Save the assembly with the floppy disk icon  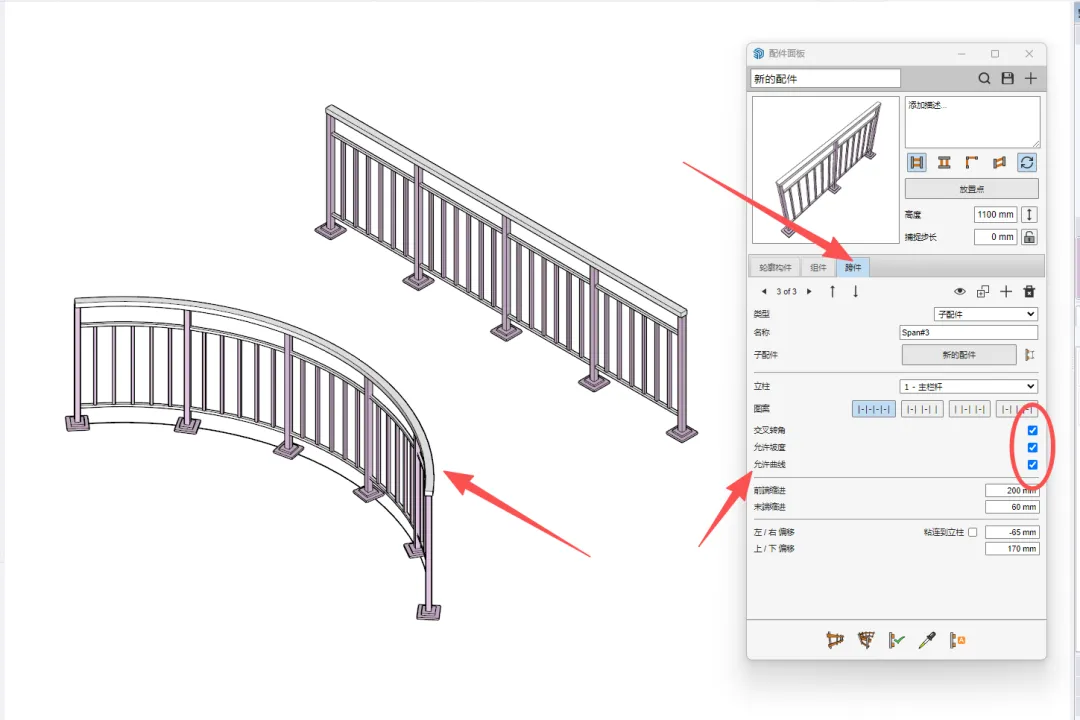[x=1008, y=79]
